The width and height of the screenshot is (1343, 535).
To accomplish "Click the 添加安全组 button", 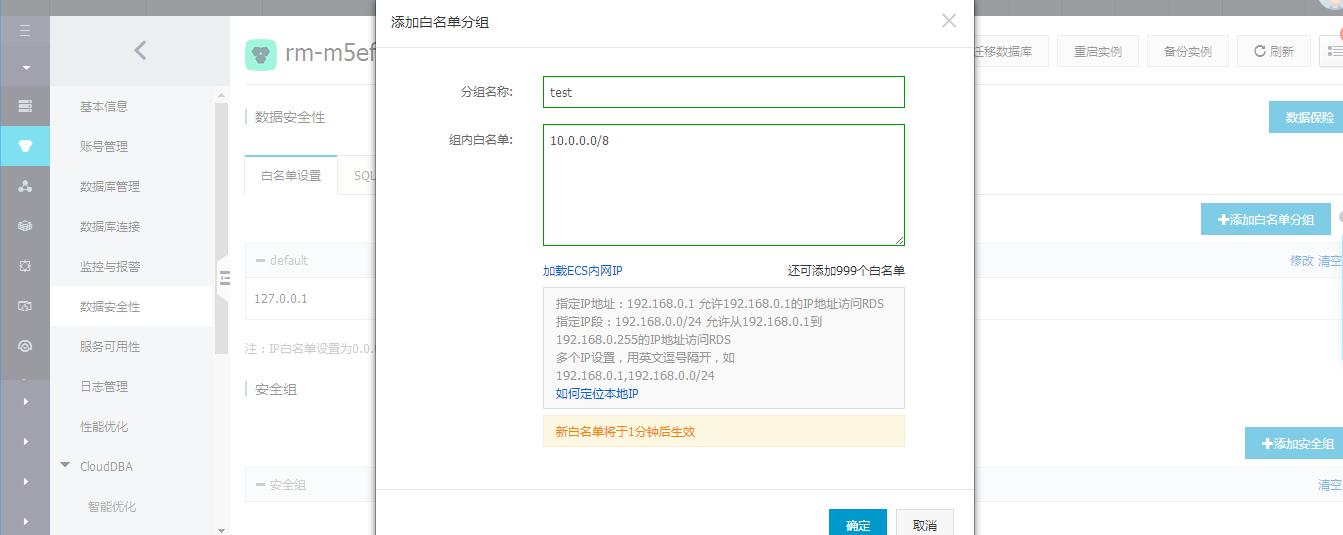I will pyautogui.click(x=1294, y=443).
